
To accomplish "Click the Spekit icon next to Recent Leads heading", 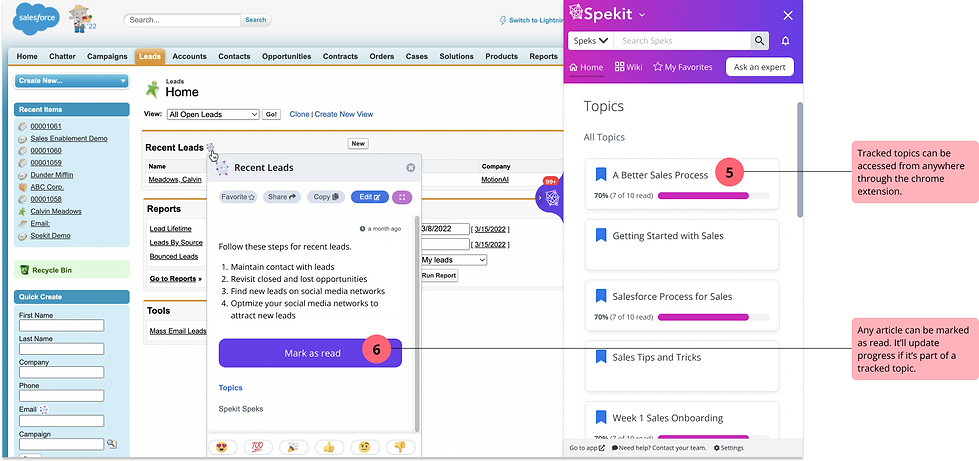I will pyautogui.click(x=210, y=147).
